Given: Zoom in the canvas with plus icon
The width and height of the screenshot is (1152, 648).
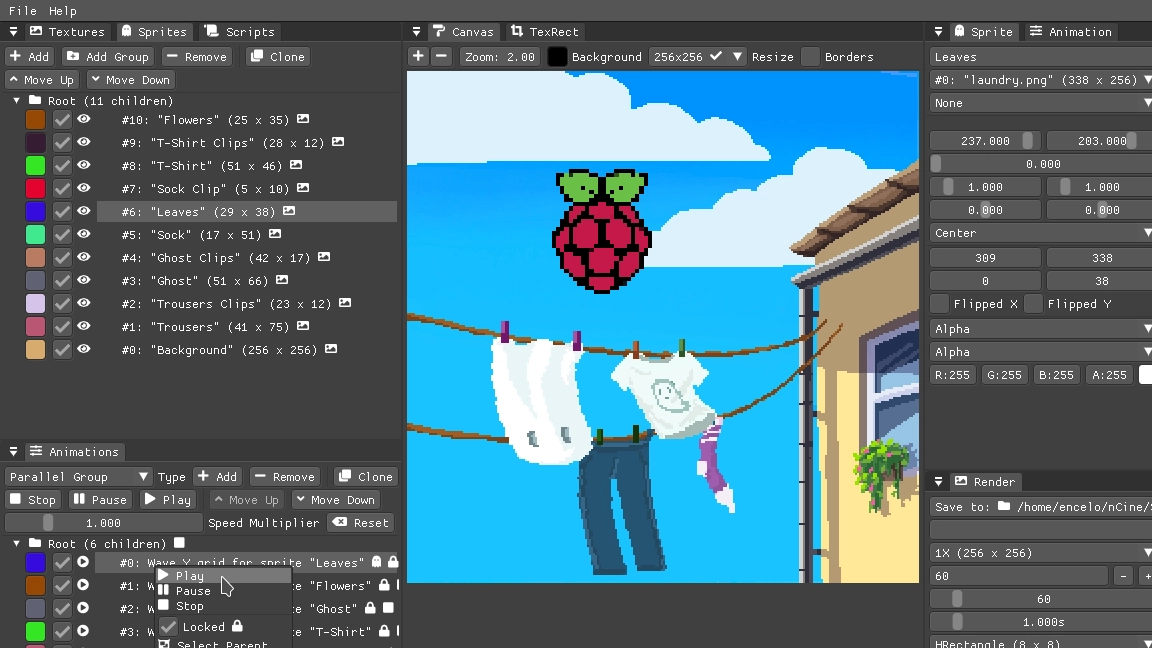Looking at the screenshot, I should tap(418, 57).
